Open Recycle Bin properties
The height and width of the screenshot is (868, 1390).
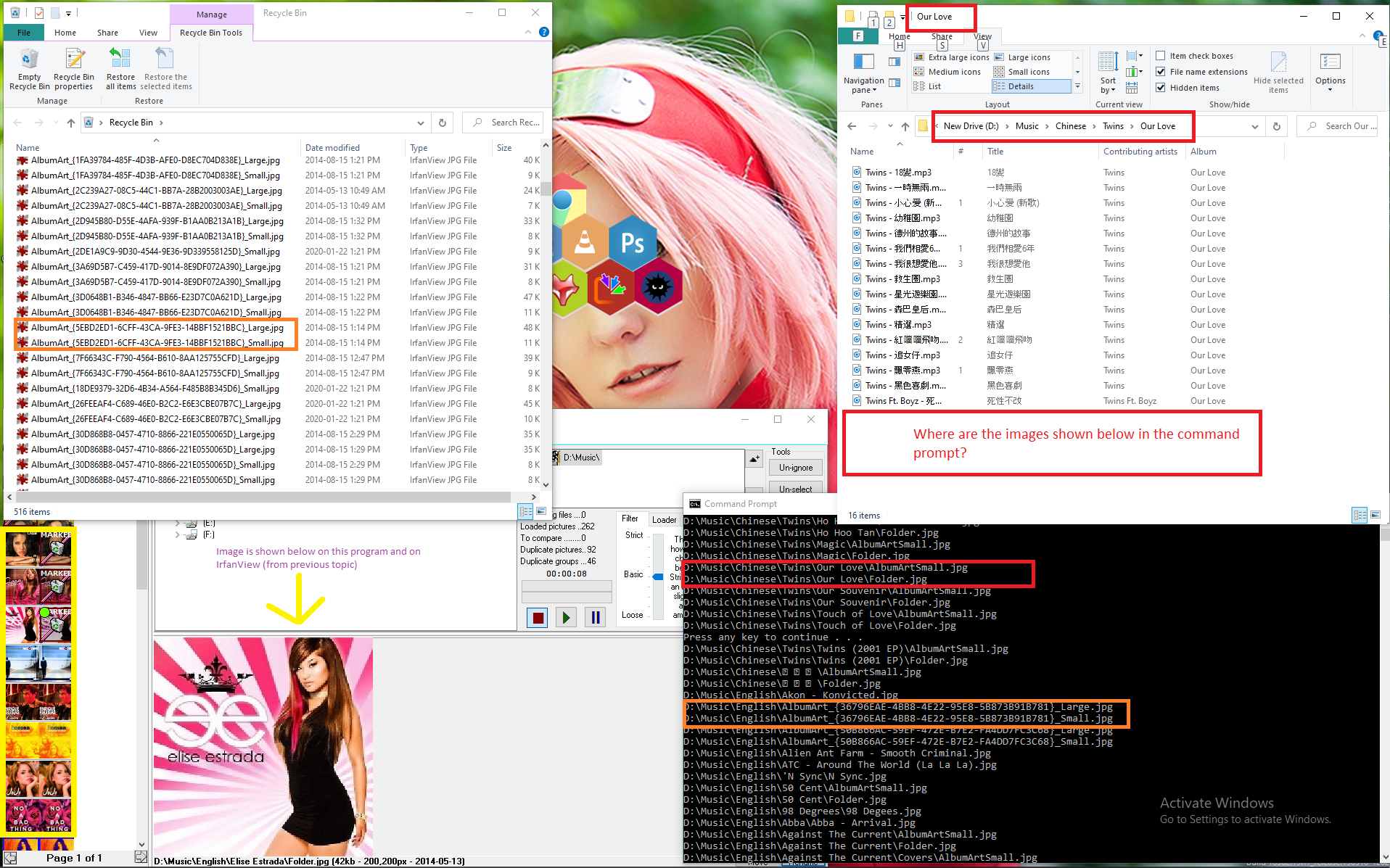pyautogui.click(x=74, y=67)
